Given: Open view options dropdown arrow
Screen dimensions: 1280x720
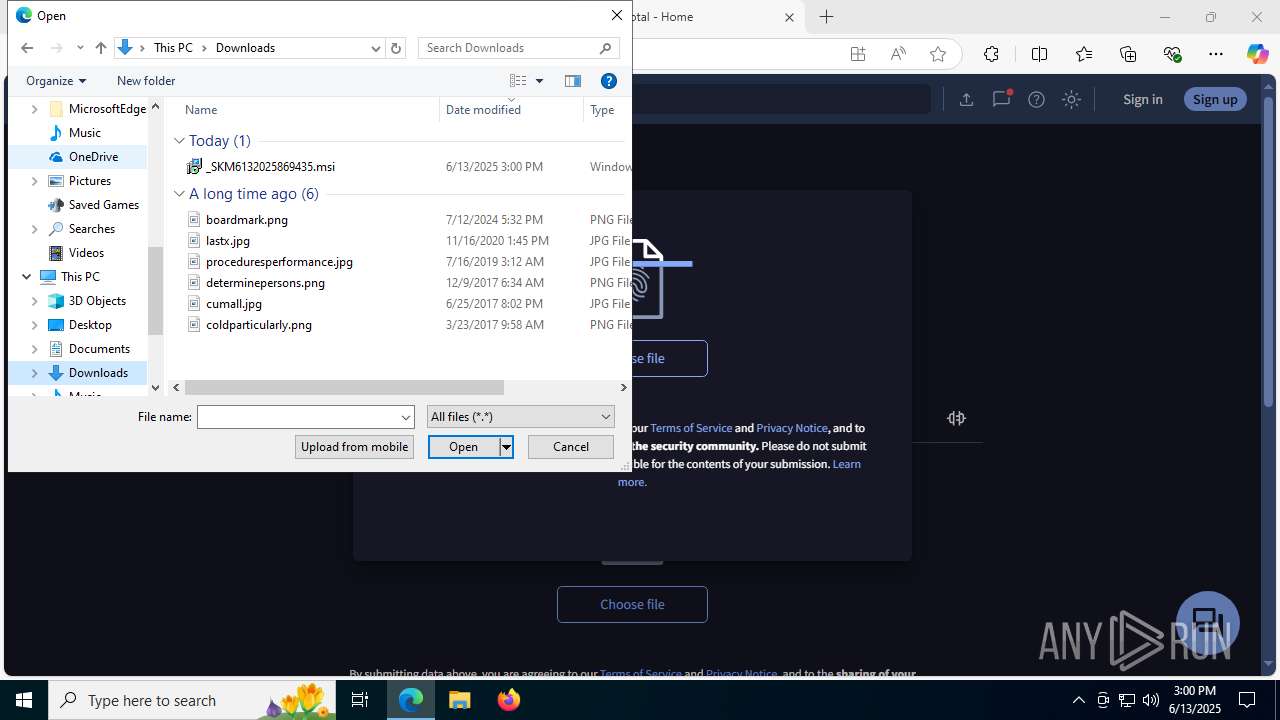Looking at the screenshot, I should (x=539, y=81).
